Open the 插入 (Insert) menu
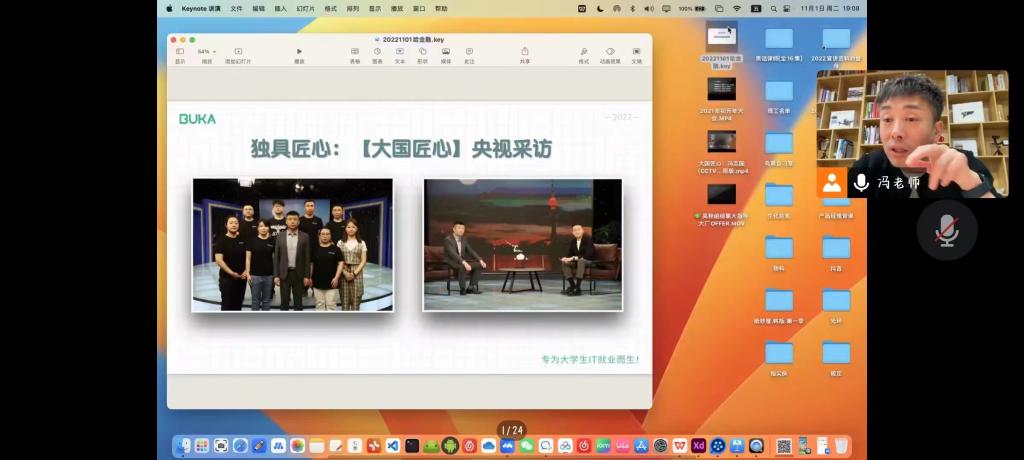This screenshot has width=1024, height=460. [x=280, y=8]
